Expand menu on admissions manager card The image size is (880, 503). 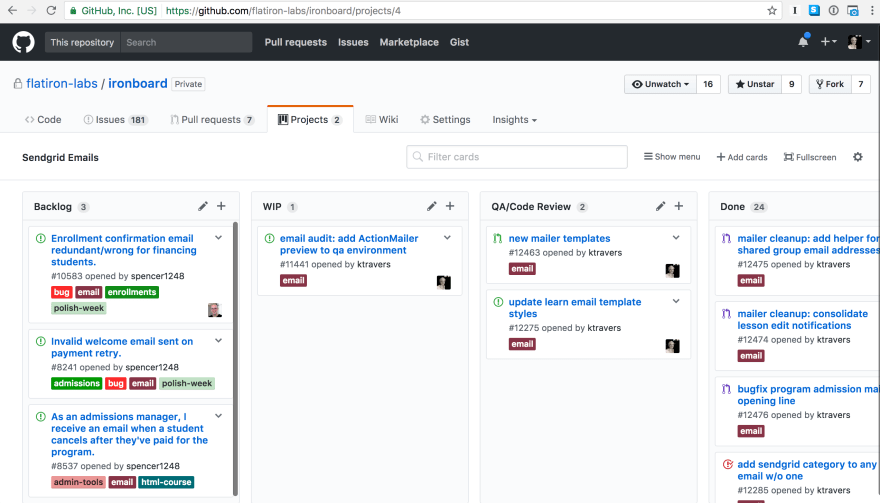click(x=218, y=416)
